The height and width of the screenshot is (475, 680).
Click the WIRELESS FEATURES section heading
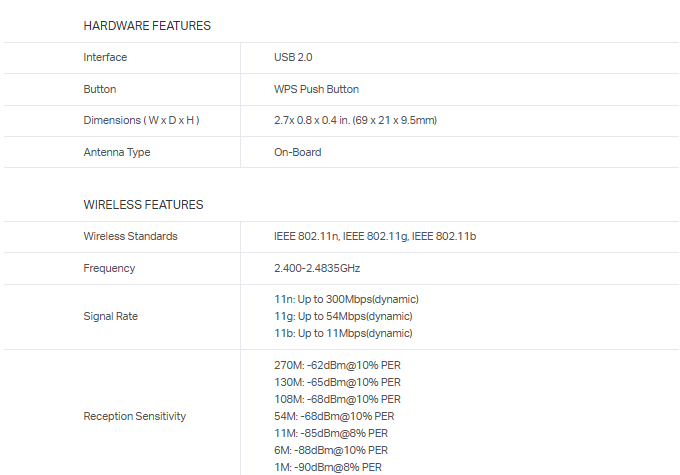point(143,205)
